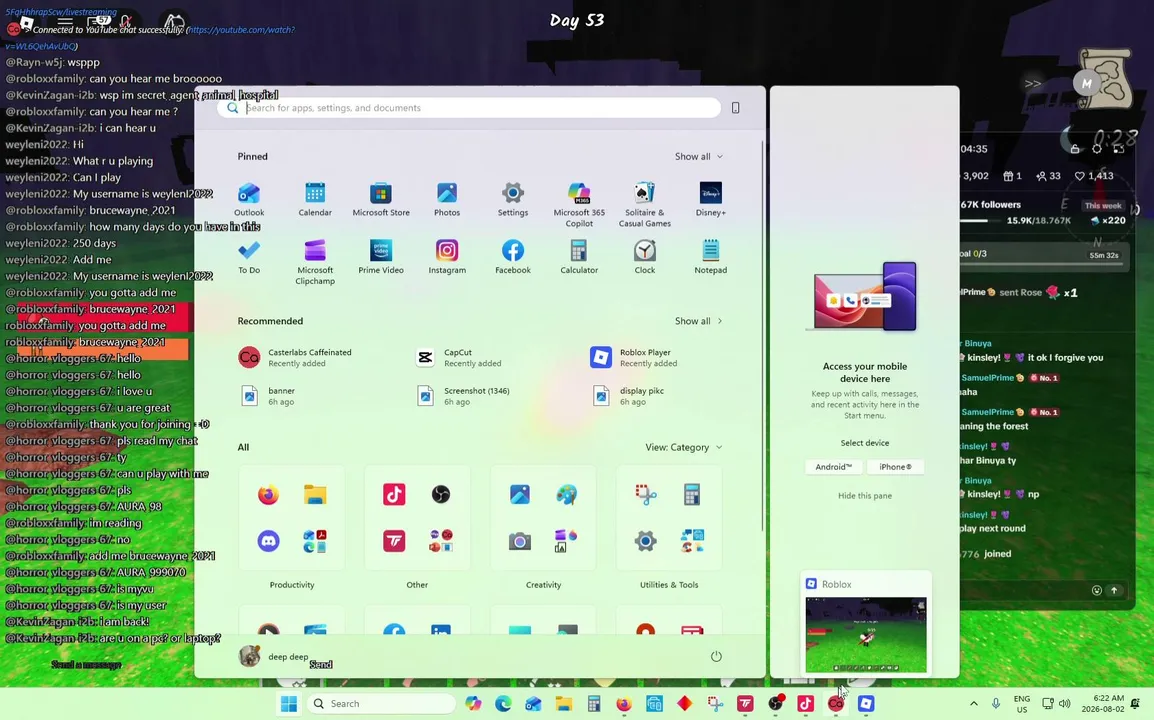Open the pinned Photos app
Screen dimensions: 1154x720
click(x=447, y=200)
